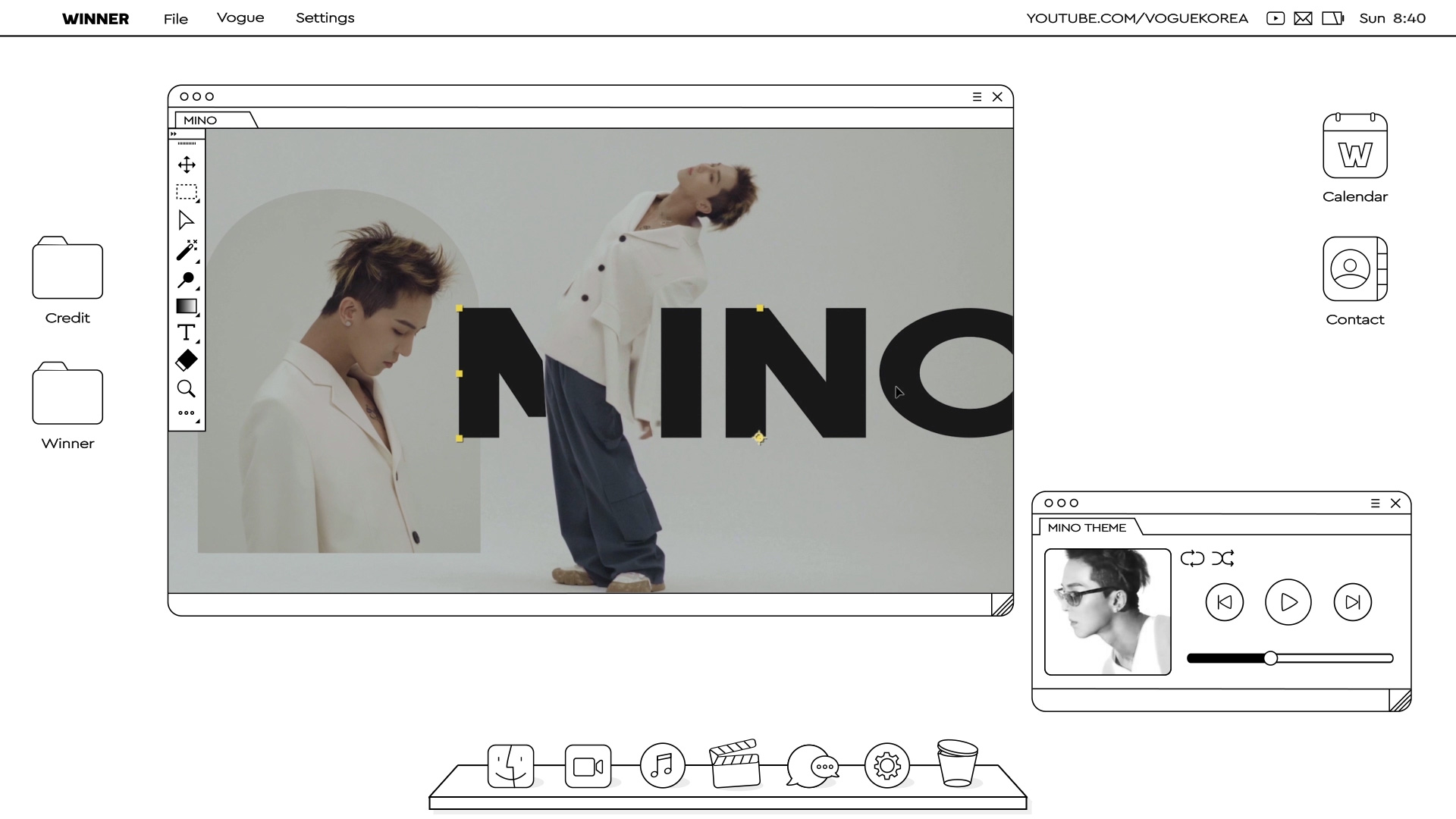The image size is (1456, 819).
Task: Expand more tools via the three dots
Action: (187, 413)
